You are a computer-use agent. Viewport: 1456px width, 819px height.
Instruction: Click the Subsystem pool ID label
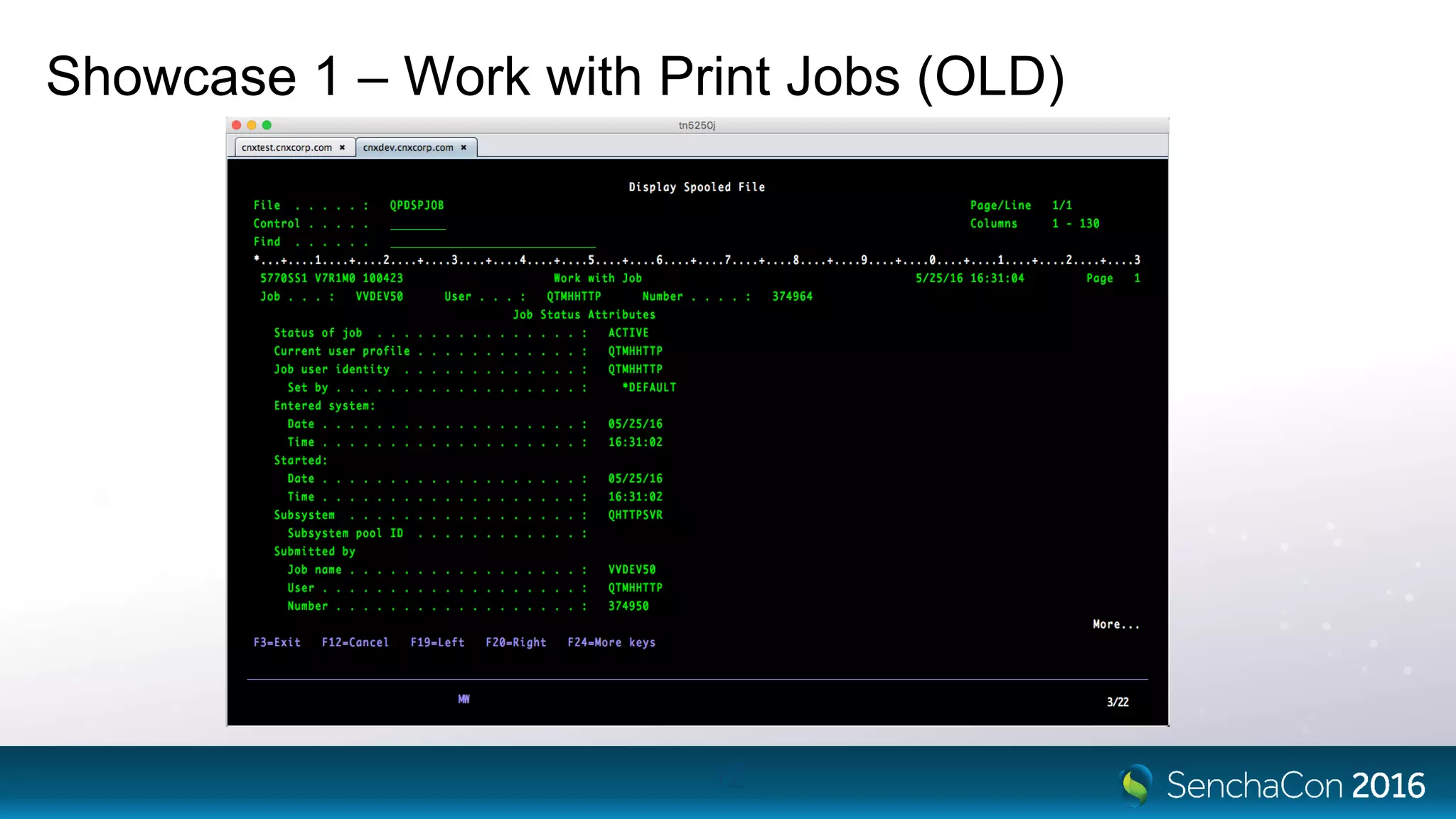tap(345, 533)
